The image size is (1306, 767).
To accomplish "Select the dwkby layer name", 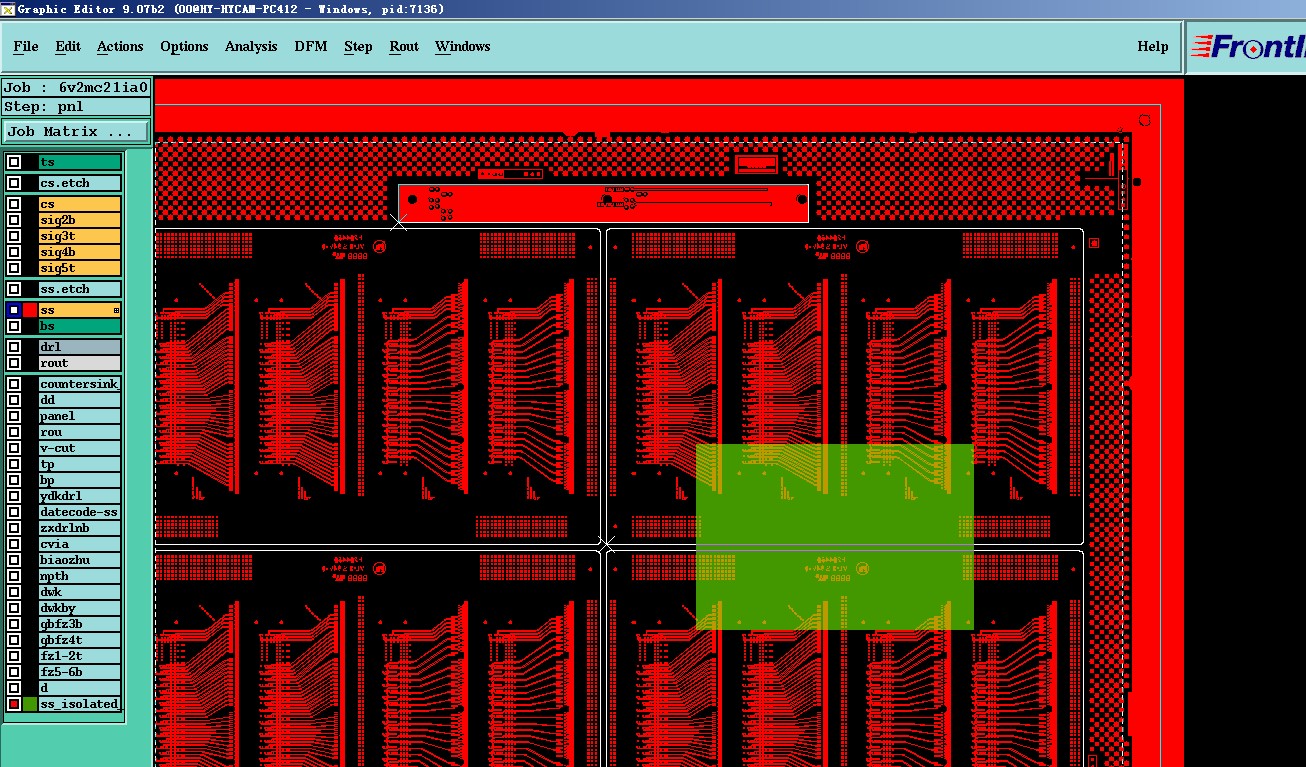I will 80,608.
